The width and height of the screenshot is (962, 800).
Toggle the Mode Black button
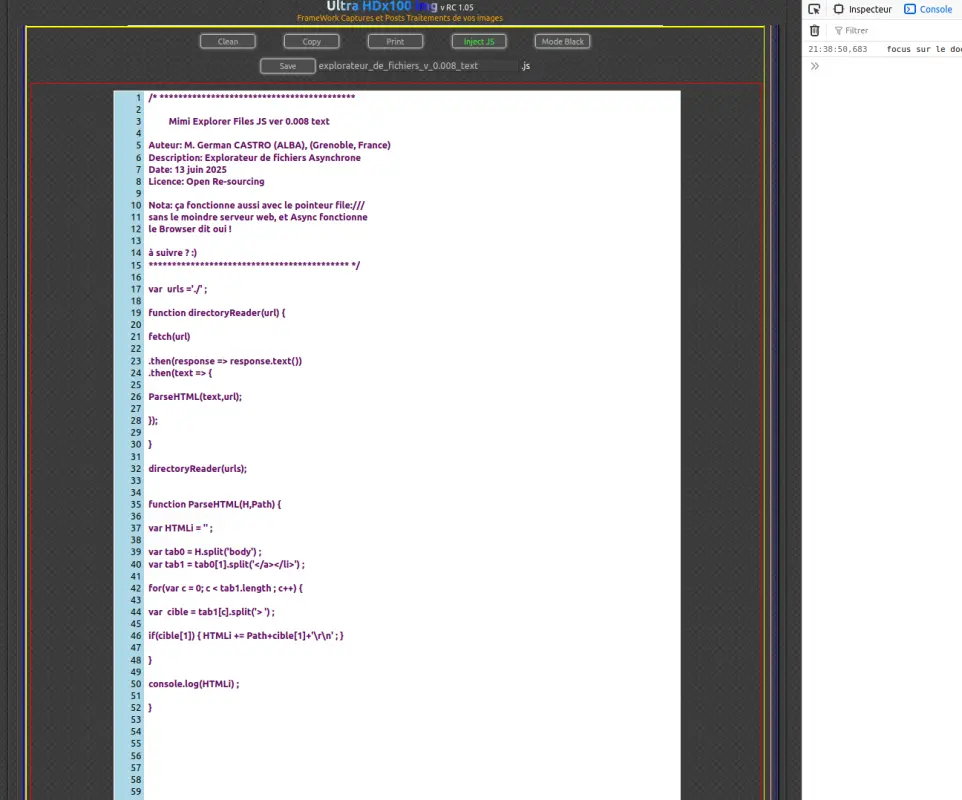563,42
